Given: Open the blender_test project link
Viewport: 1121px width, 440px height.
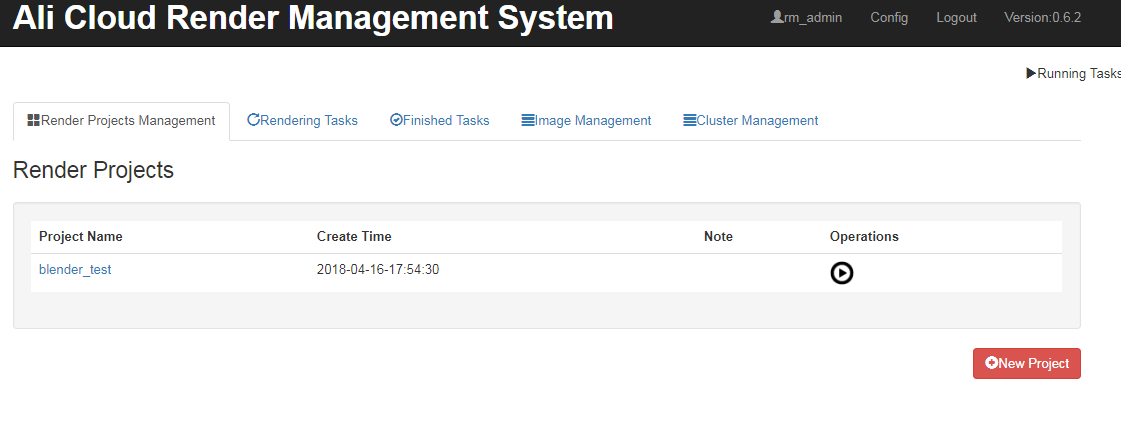Looking at the screenshot, I should point(75,270).
